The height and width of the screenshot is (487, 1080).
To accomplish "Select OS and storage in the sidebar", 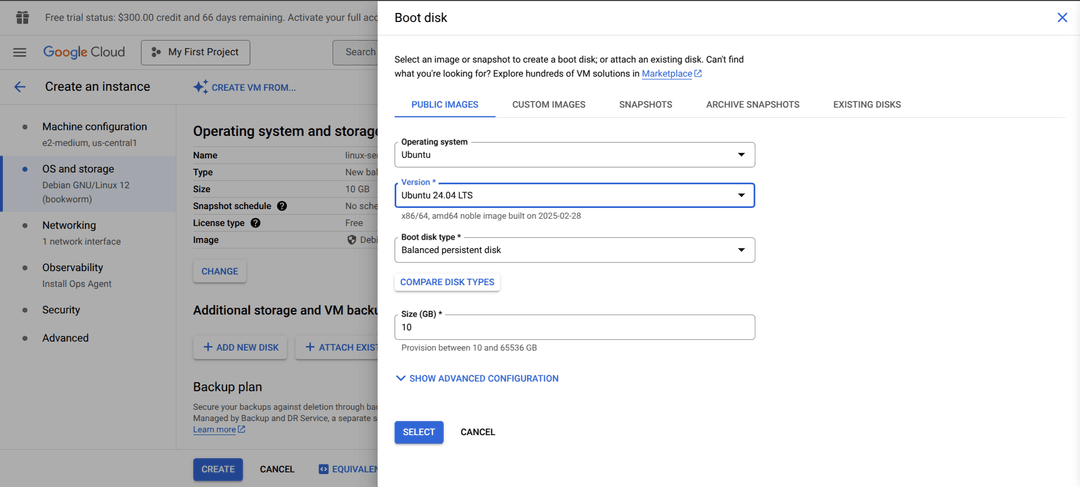I will tap(90, 183).
